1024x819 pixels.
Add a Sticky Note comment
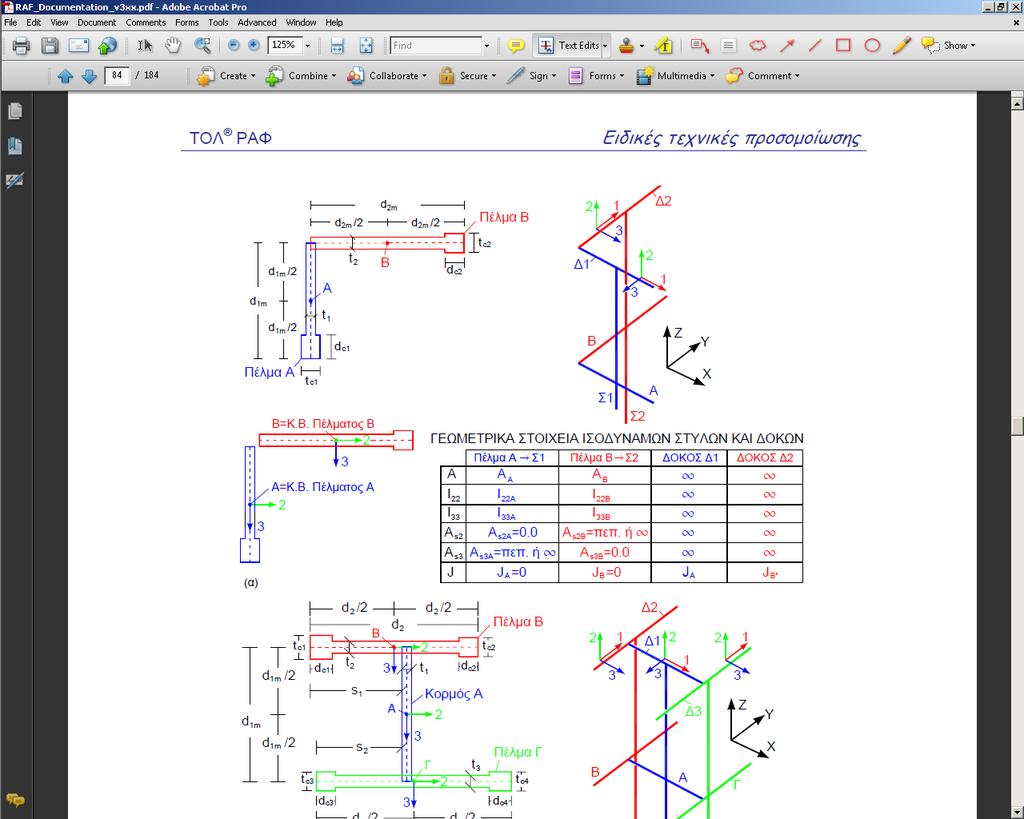(516, 46)
